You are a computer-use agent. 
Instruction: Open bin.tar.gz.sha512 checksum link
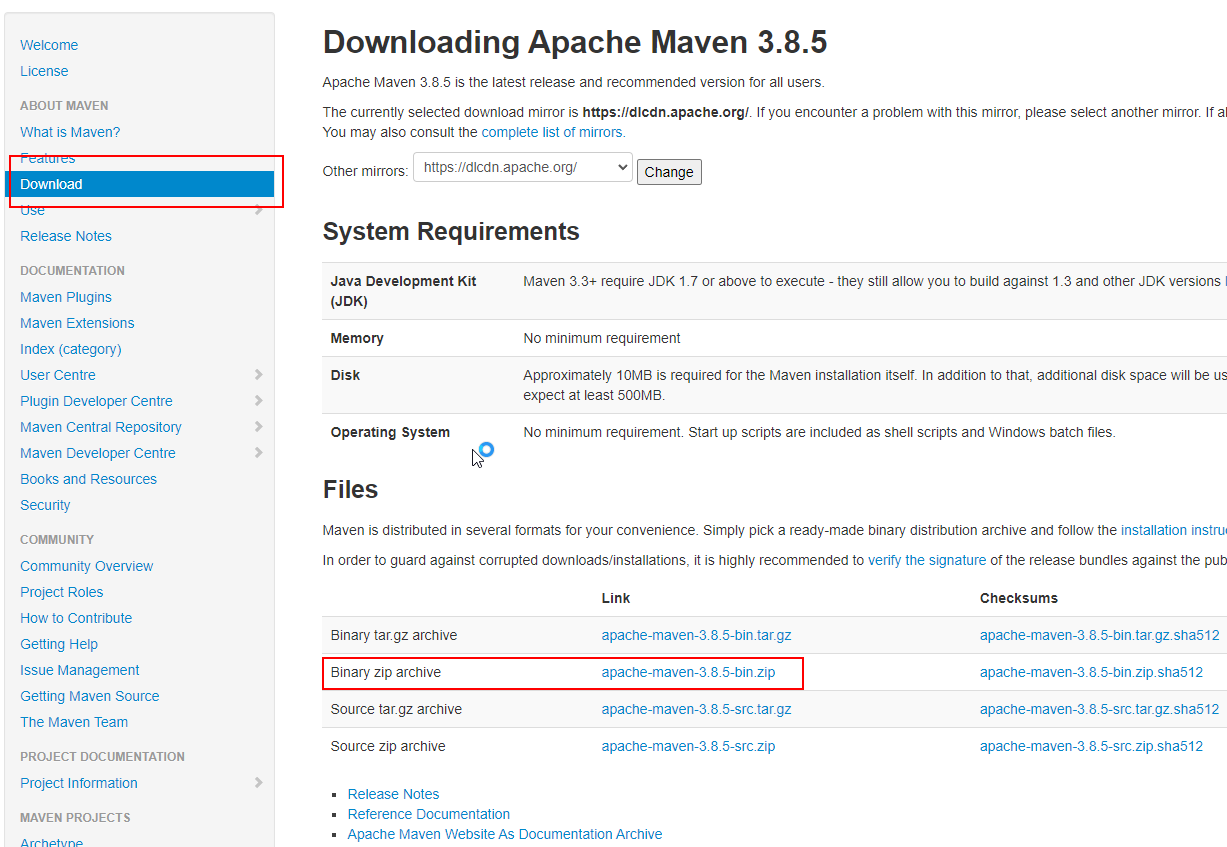point(1100,635)
